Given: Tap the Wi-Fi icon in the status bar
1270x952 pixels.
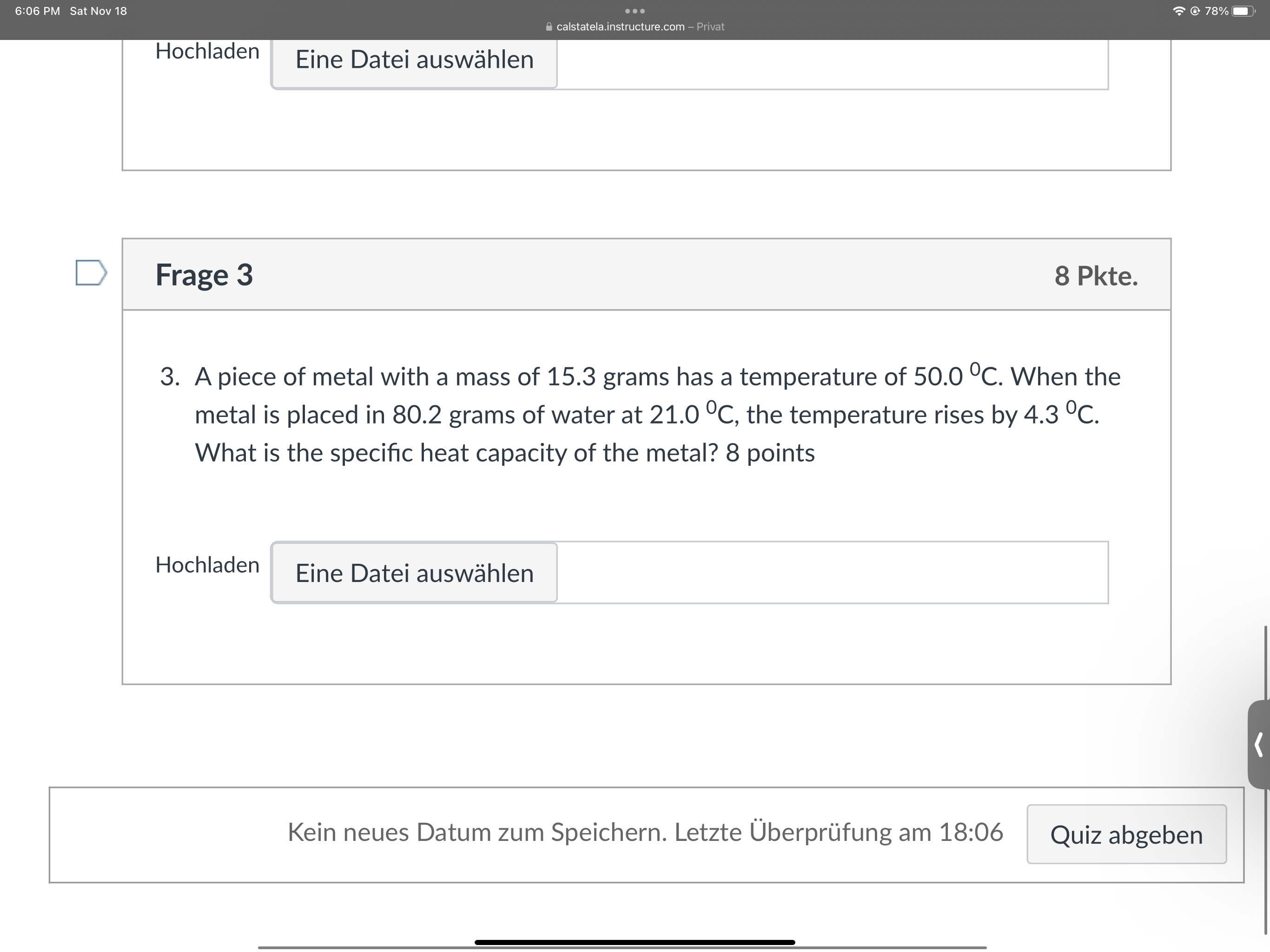Looking at the screenshot, I should click(x=1179, y=10).
